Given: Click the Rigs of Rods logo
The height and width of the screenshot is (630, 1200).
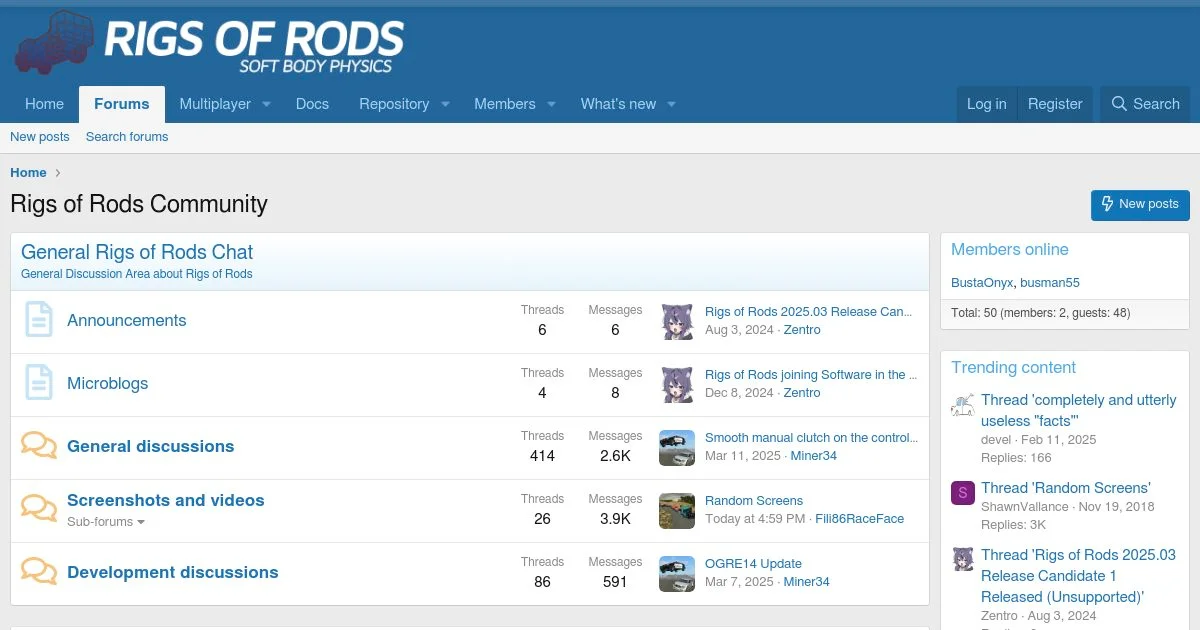Looking at the screenshot, I should click(x=210, y=44).
